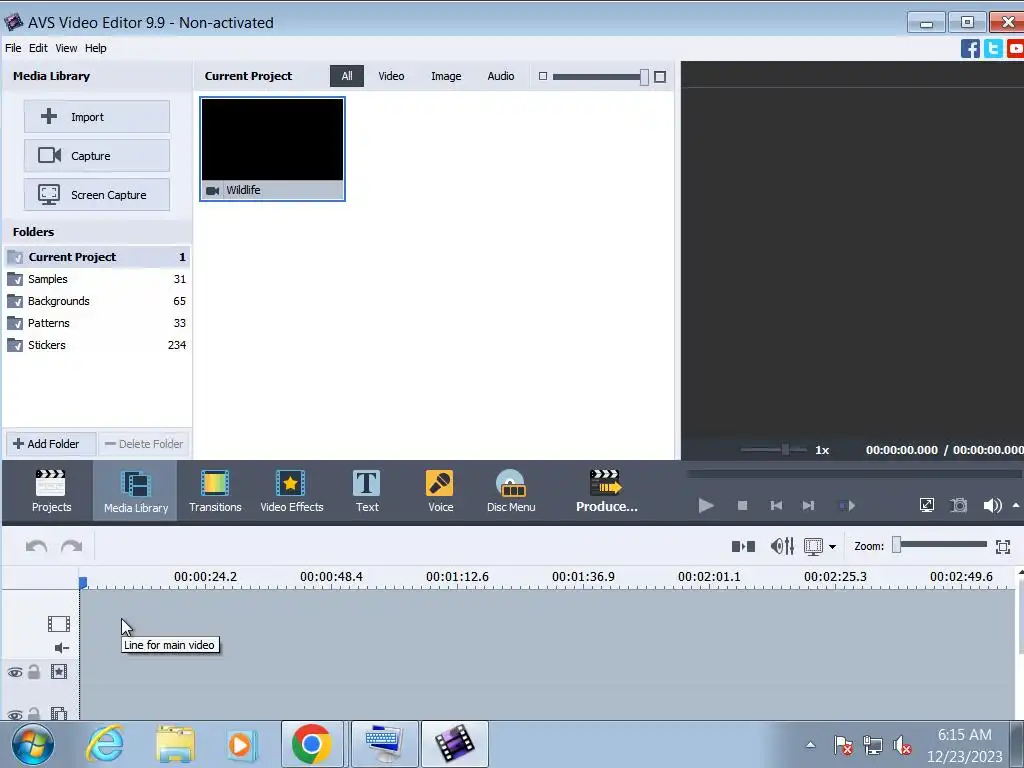Open the Transitions panel
This screenshot has height=768, width=1024.
215,491
